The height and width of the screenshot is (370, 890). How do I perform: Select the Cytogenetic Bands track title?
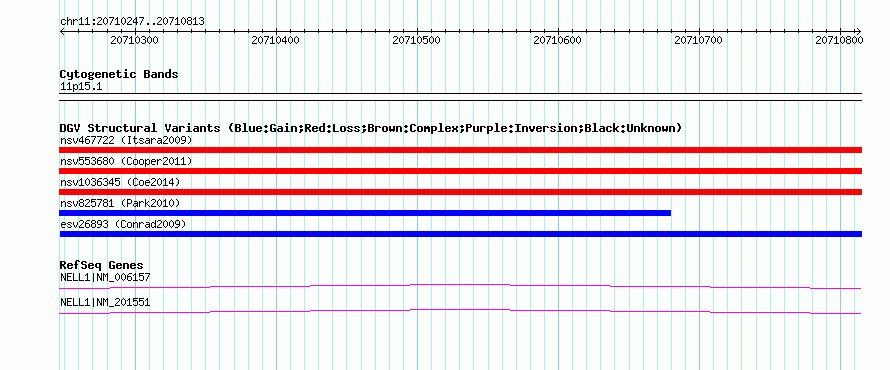[x=119, y=74]
